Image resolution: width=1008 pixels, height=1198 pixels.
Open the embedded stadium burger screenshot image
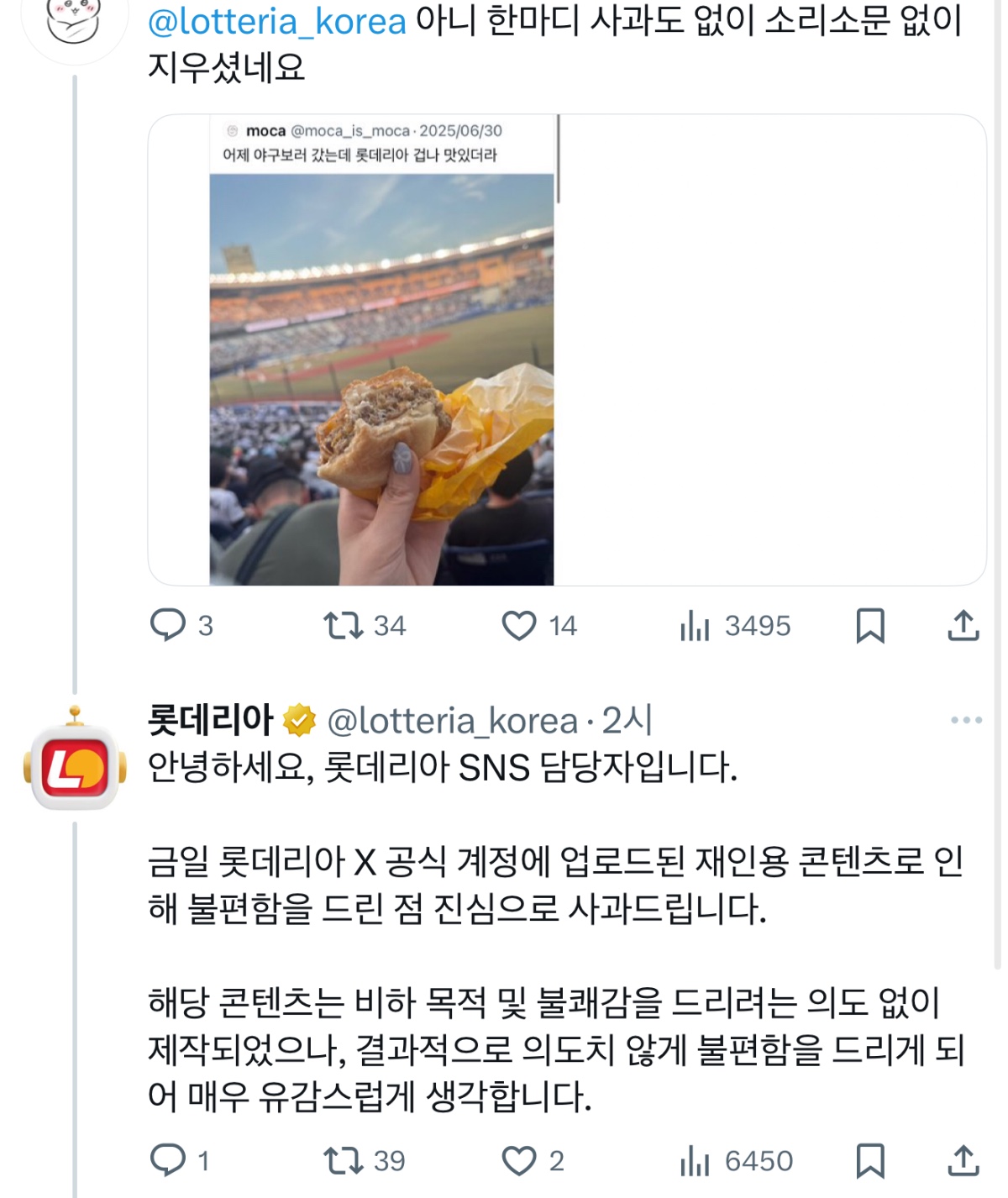point(382,350)
